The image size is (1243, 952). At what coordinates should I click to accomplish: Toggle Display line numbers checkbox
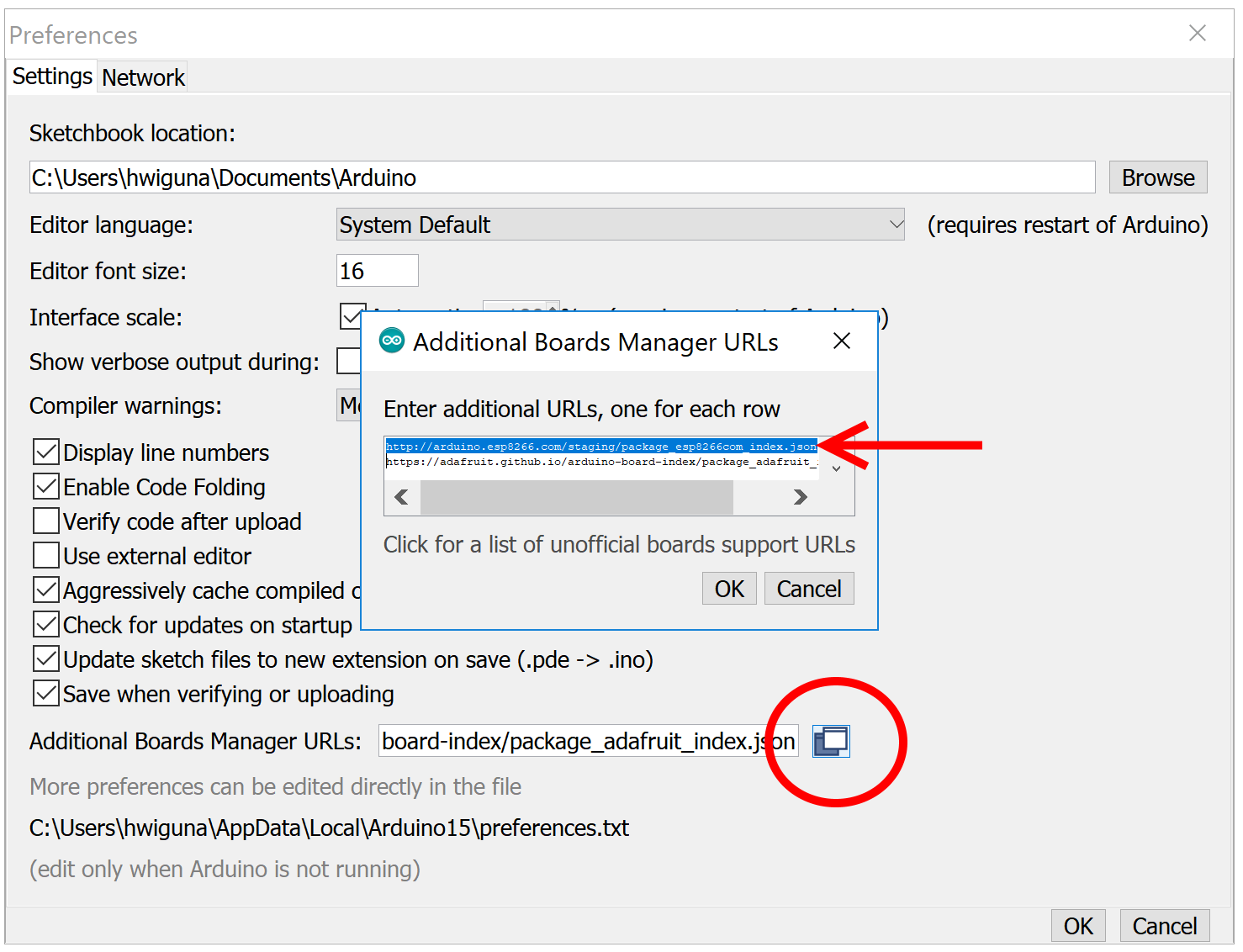click(46, 452)
